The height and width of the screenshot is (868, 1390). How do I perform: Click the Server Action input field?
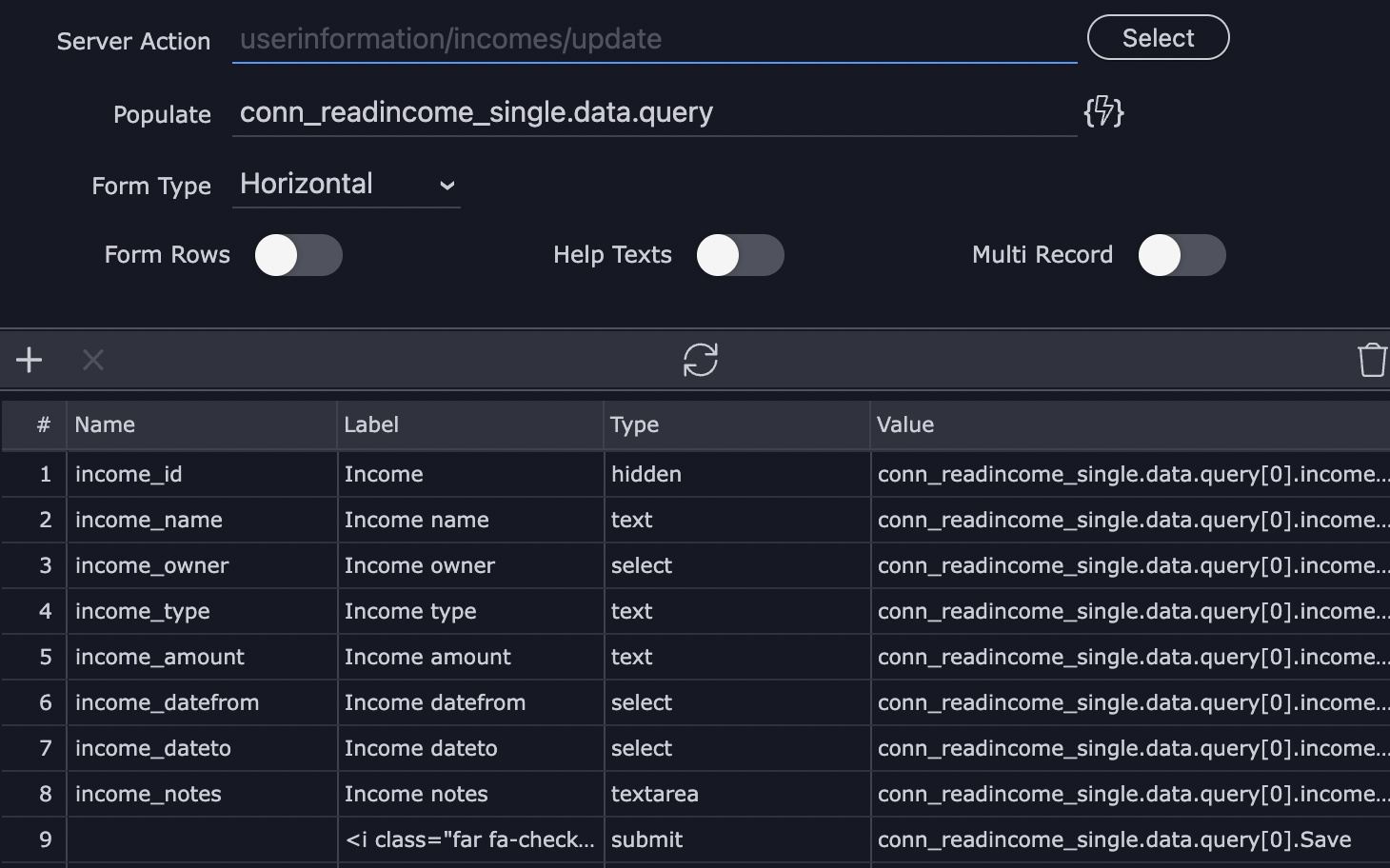[654, 39]
